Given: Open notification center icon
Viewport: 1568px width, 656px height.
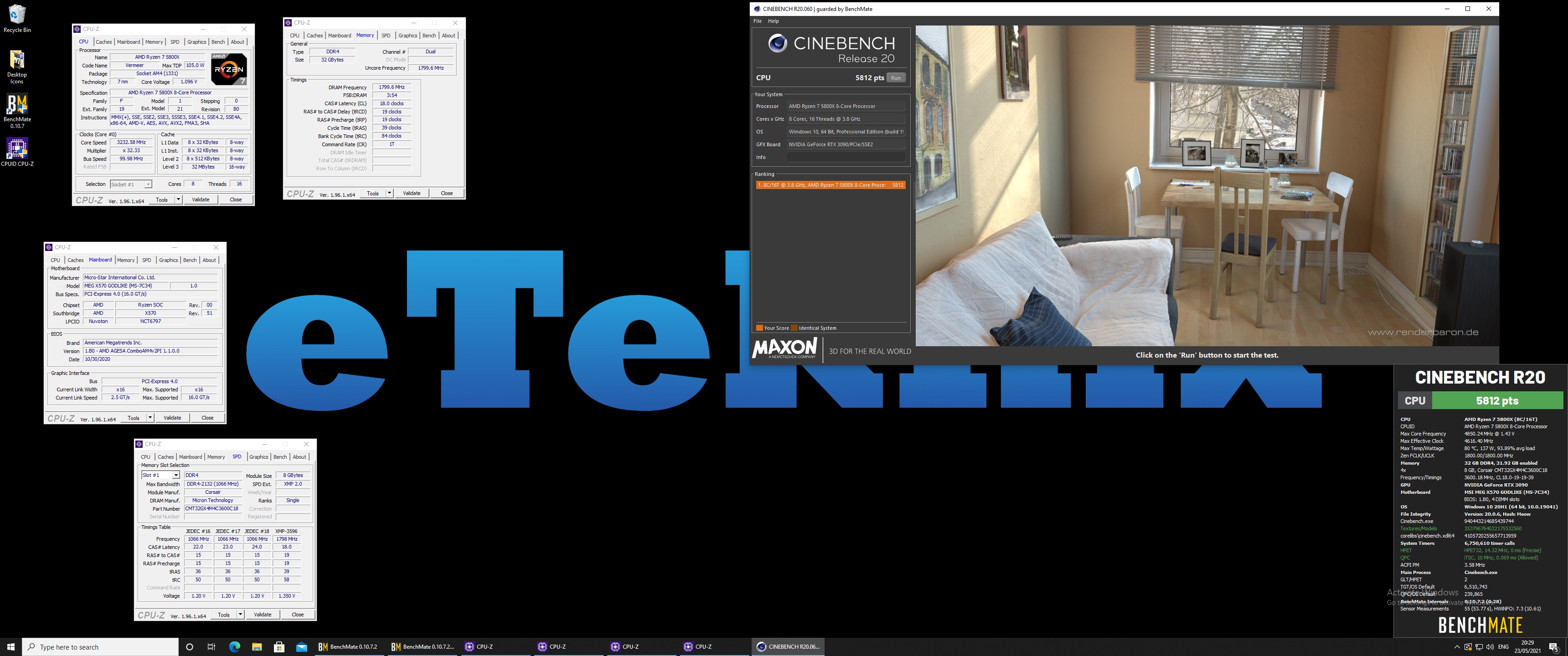Looking at the screenshot, I should [1553, 647].
